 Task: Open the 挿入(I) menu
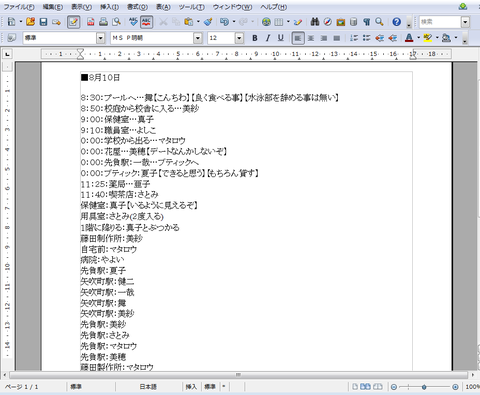(109, 7)
